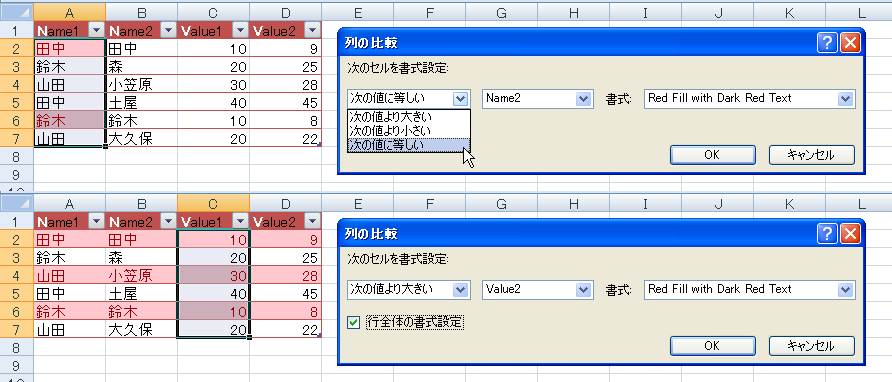The height and width of the screenshot is (382, 892).
Task: Expand Value2 column dropdown in lower dialog
Action: coord(584,290)
